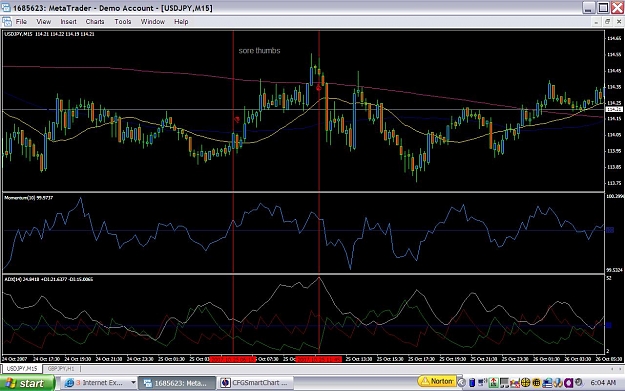Screen dimensions: 625x391
Task: Open the Window menu
Action: click(x=153, y=22)
